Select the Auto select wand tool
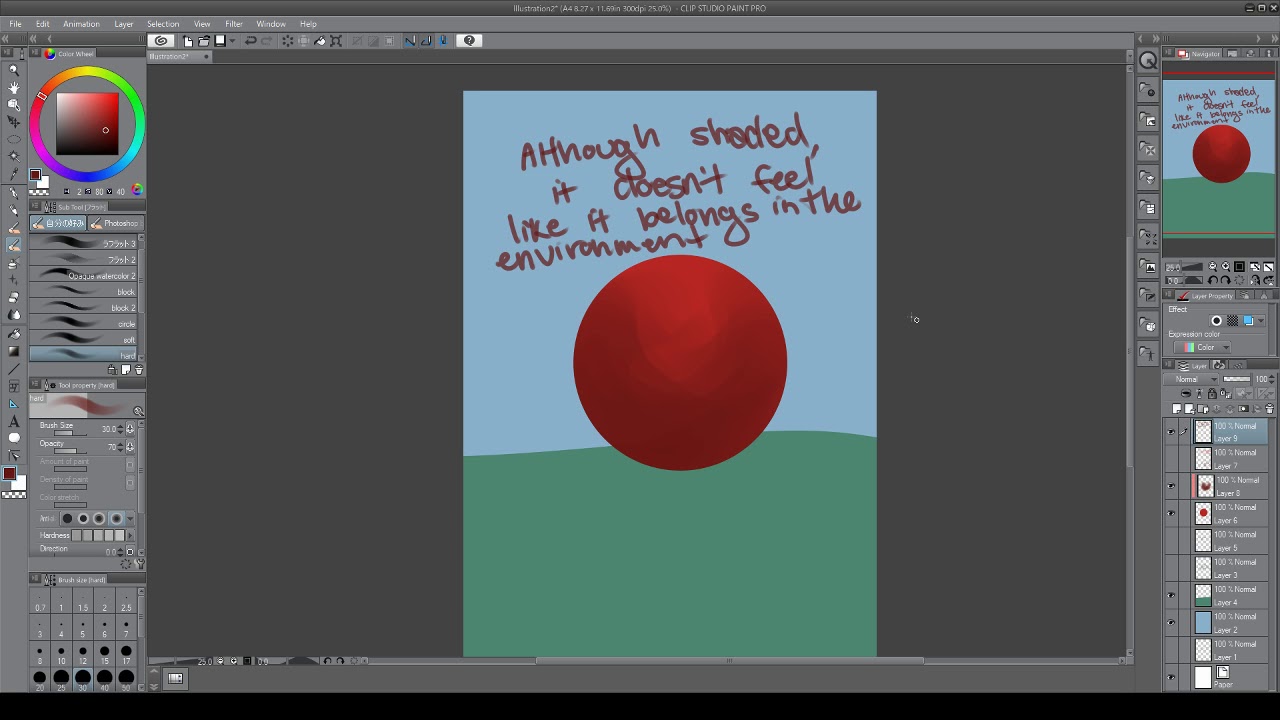 (14, 156)
